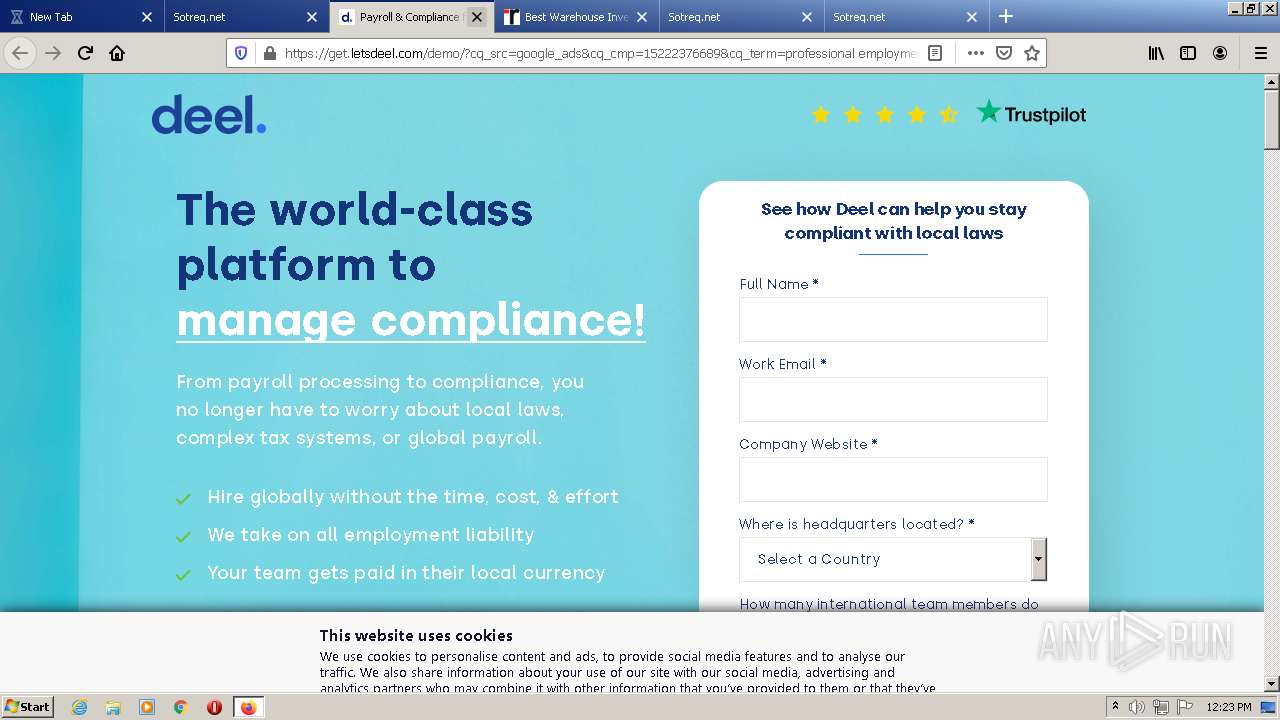Open Firefox account icon
The width and height of the screenshot is (1280, 720).
1220,53
